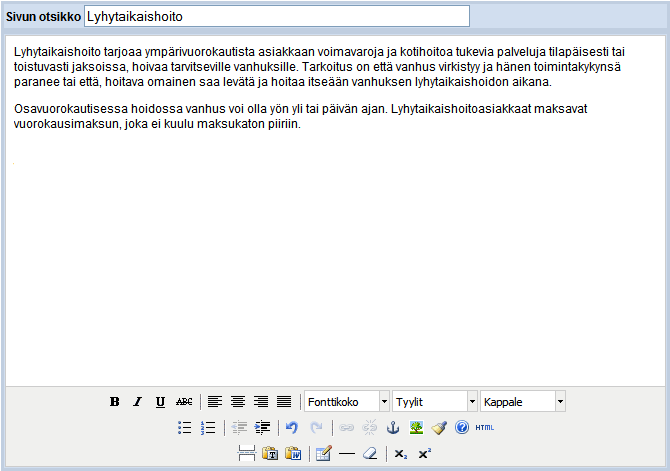Insert a bulleted list
The image size is (670, 471).
(x=185, y=427)
